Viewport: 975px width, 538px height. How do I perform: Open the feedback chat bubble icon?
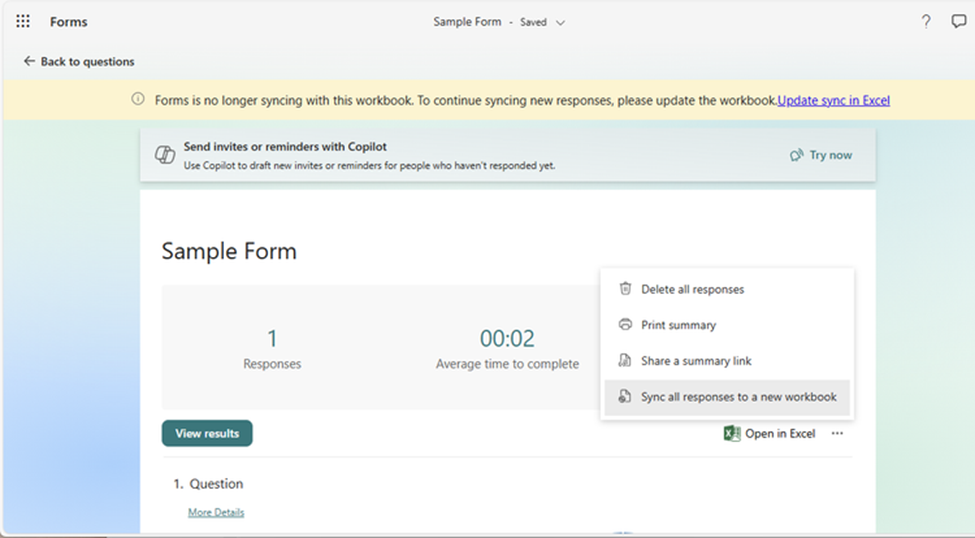pos(958,22)
